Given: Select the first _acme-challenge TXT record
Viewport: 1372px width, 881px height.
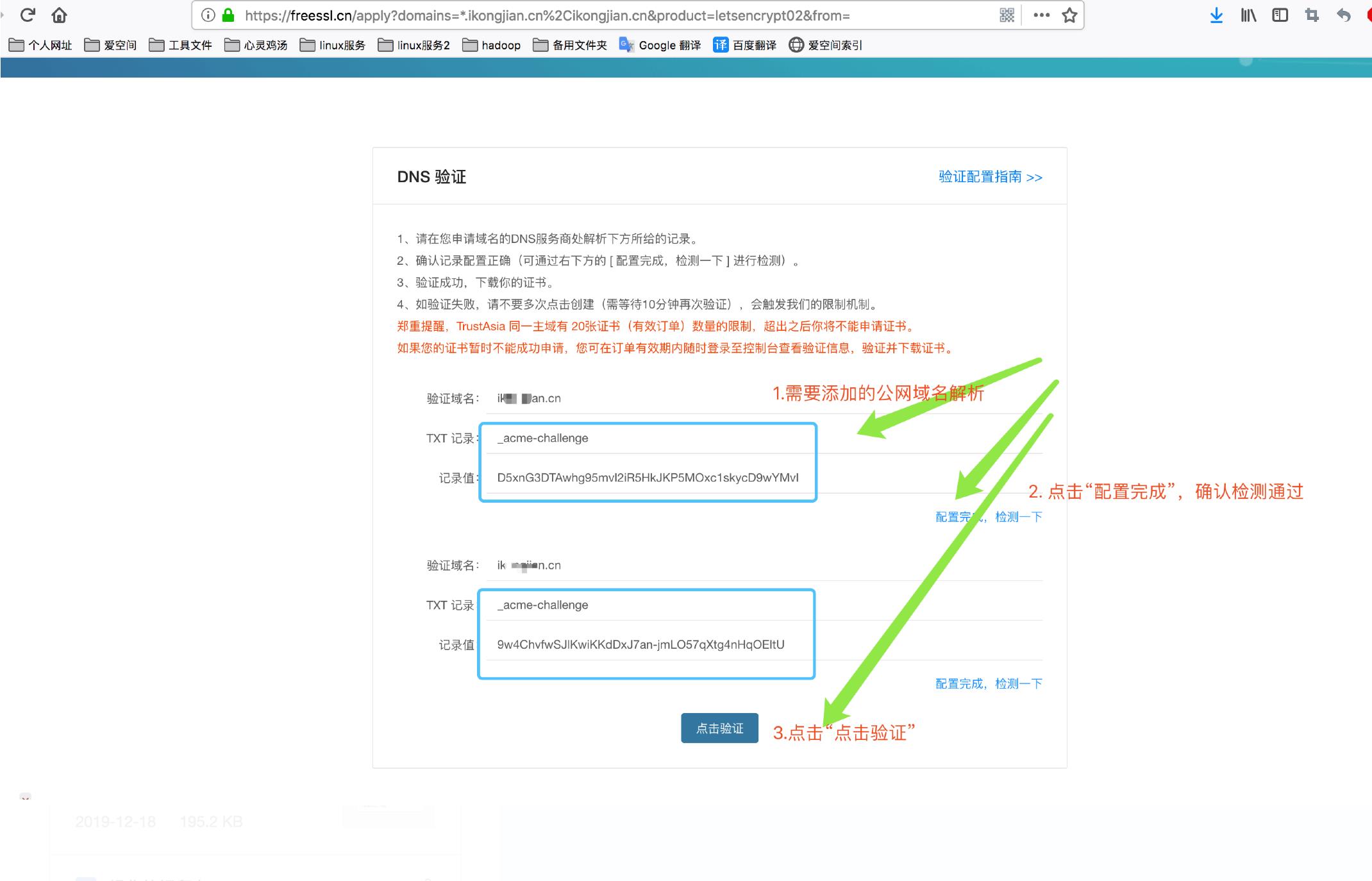Looking at the screenshot, I should tap(542, 438).
